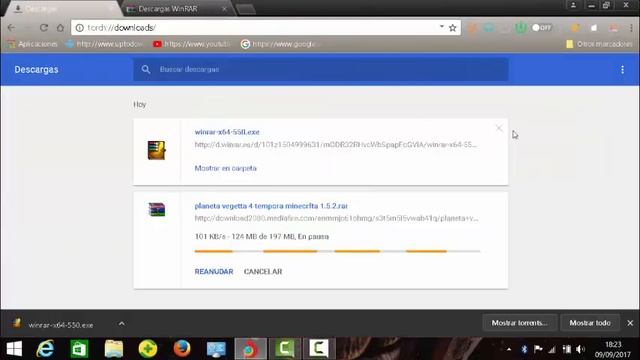This screenshot has width=640, height=360.
Task: Click the mediafire download source URL
Action: coord(336,218)
